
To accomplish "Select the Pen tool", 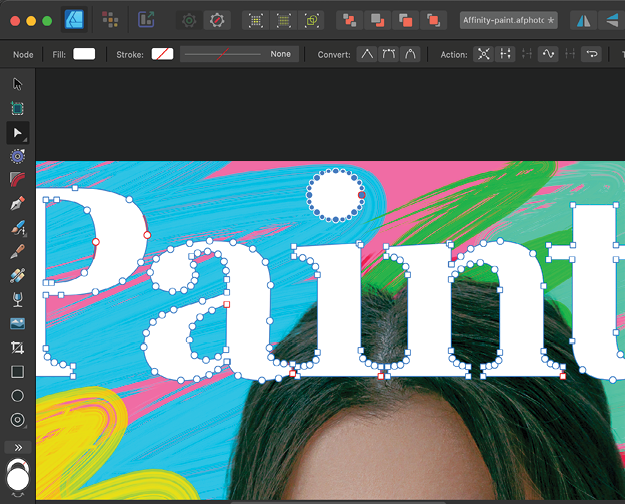I will [x=17, y=204].
